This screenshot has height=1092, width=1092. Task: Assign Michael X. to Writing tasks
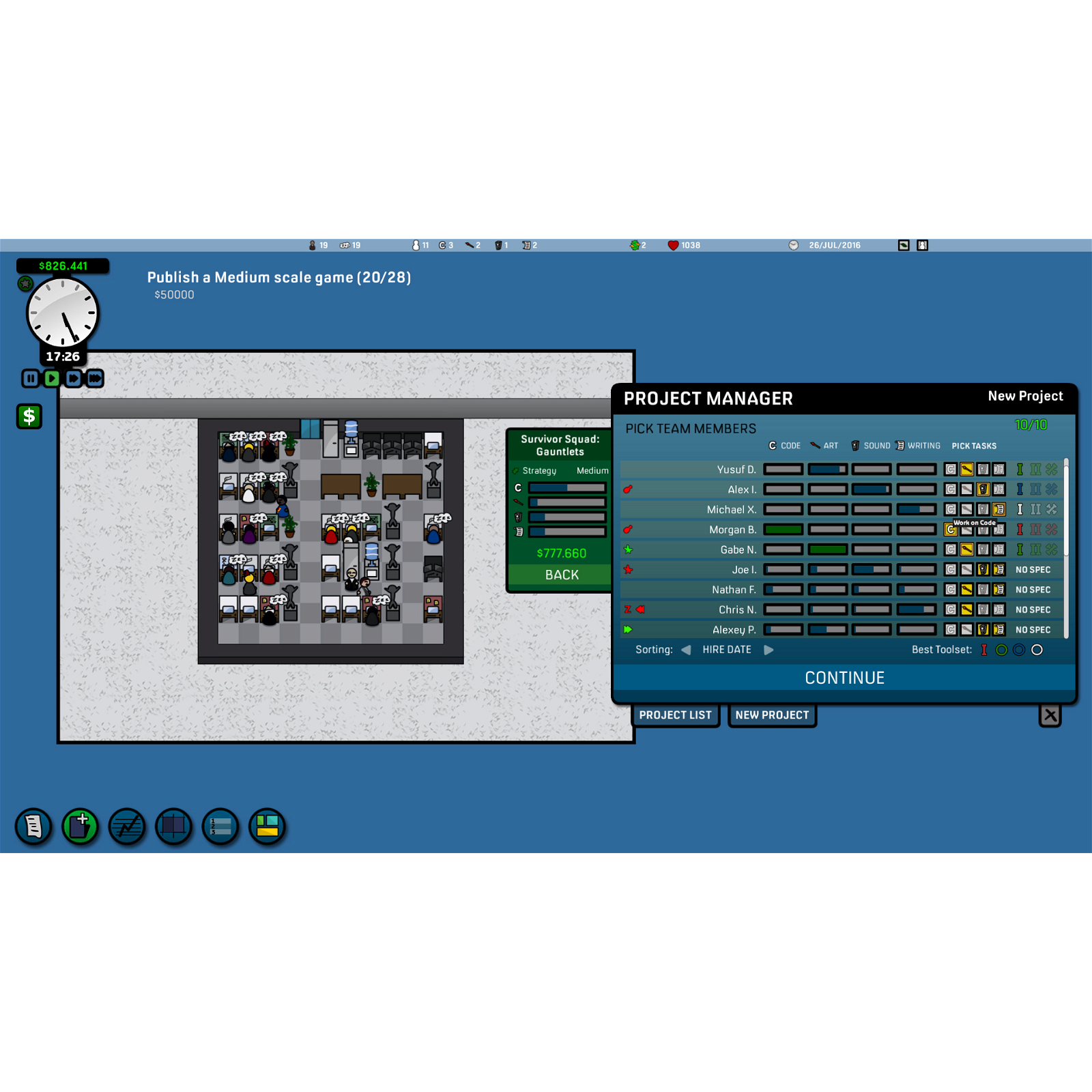pos(1001,509)
